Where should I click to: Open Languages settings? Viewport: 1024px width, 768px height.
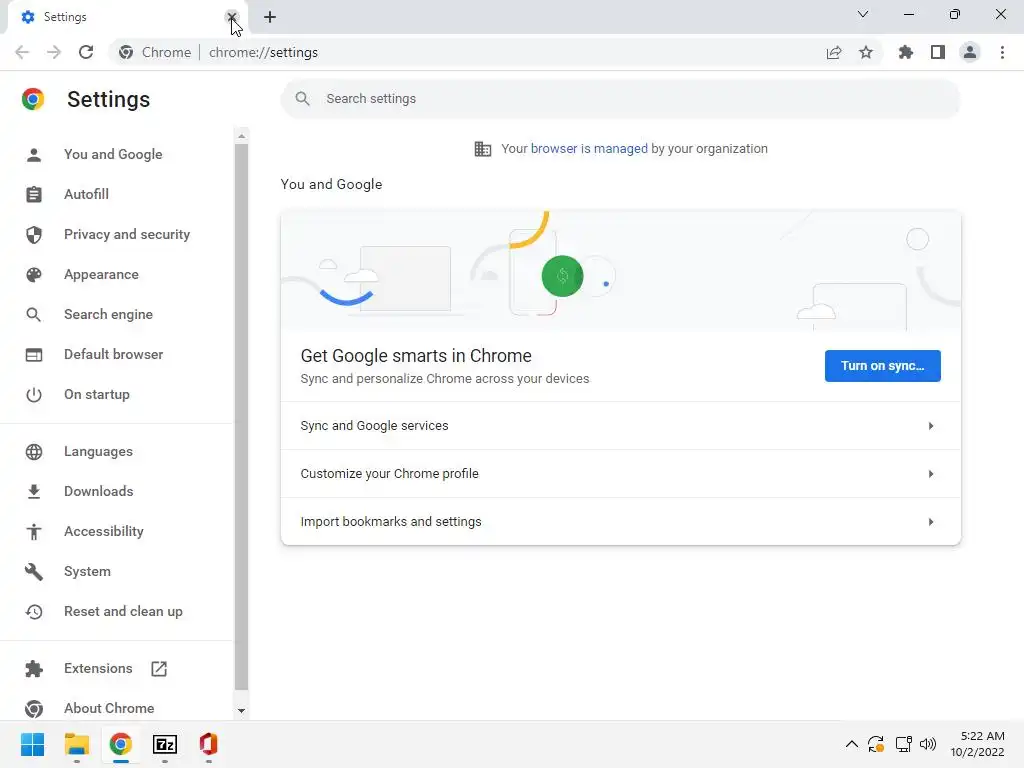tap(98, 451)
